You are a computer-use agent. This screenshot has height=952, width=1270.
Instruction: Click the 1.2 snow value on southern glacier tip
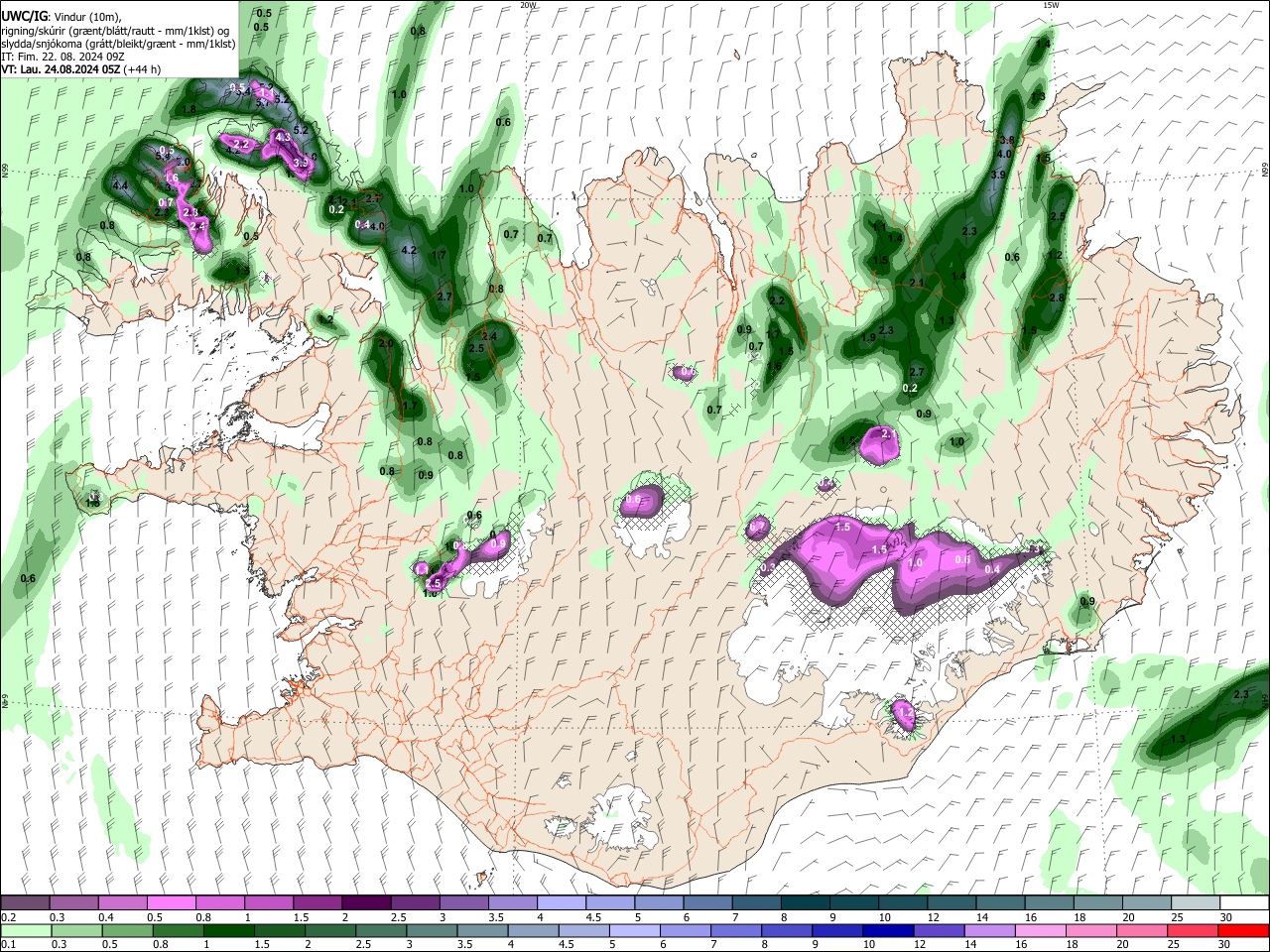point(904,712)
